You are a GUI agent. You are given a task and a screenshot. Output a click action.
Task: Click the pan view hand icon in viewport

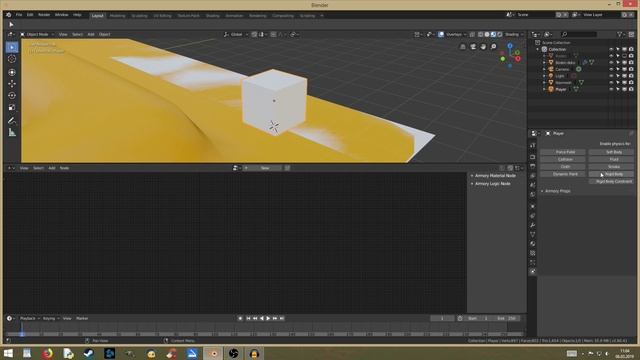tap(483, 47)
